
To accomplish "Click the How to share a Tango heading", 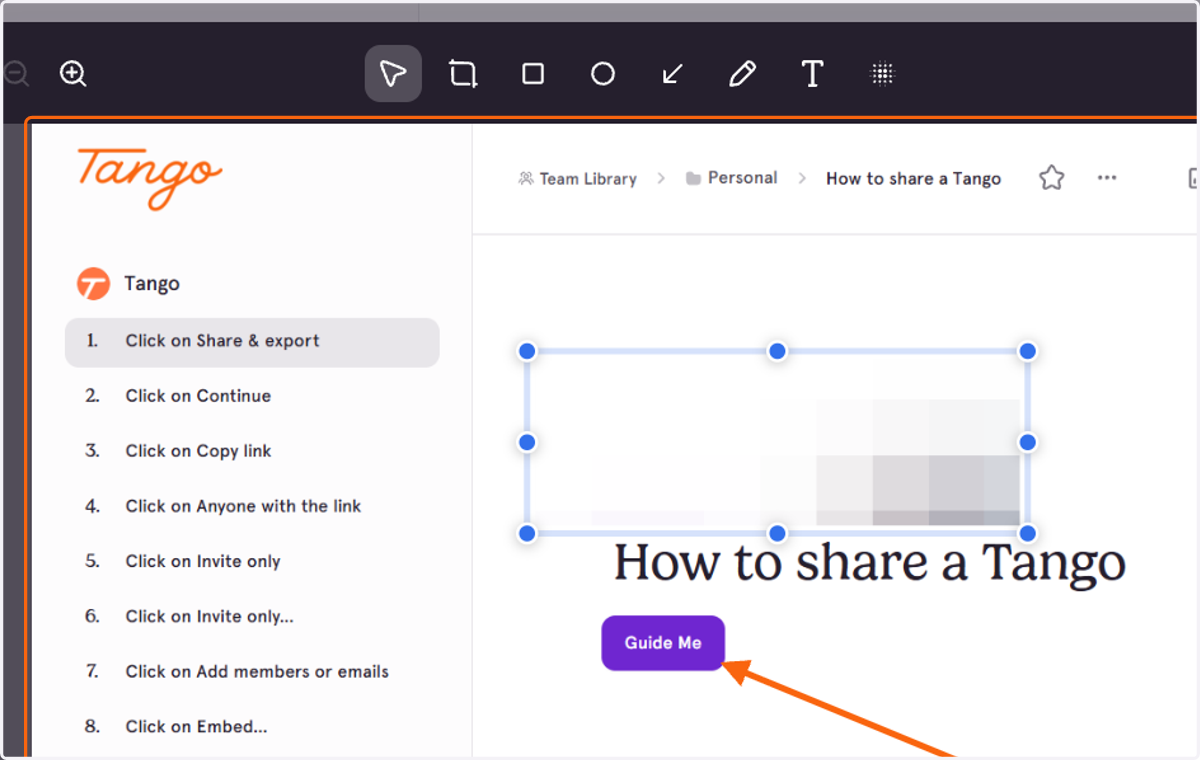I will 869,562.
